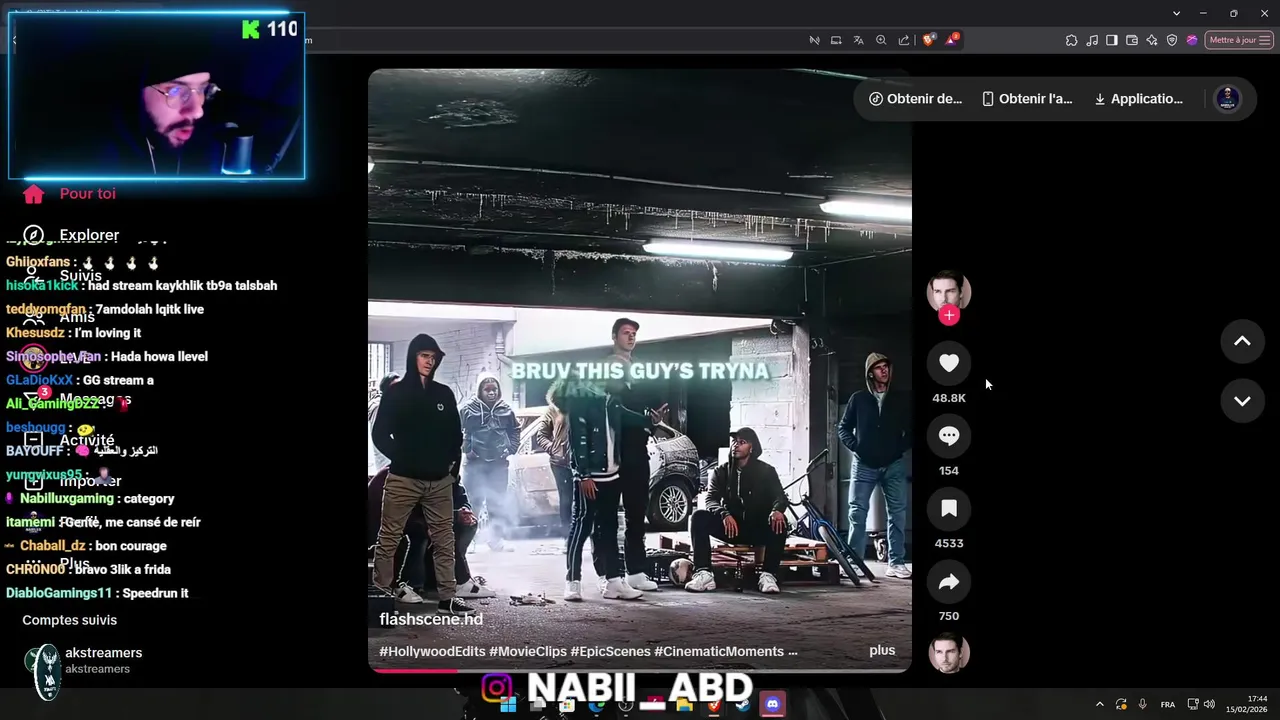The width and height of the screenshot is (1280, 720).
Task: Go to next video with down chevron
Action: point(1242,401)
